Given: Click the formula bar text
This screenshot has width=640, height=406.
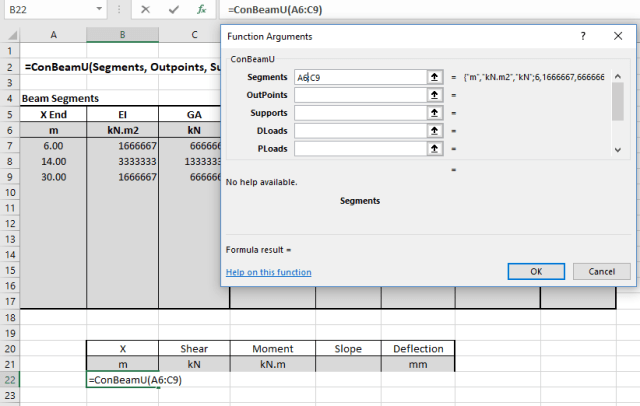Looking at the screenshot, I should [x=258, y=10].
